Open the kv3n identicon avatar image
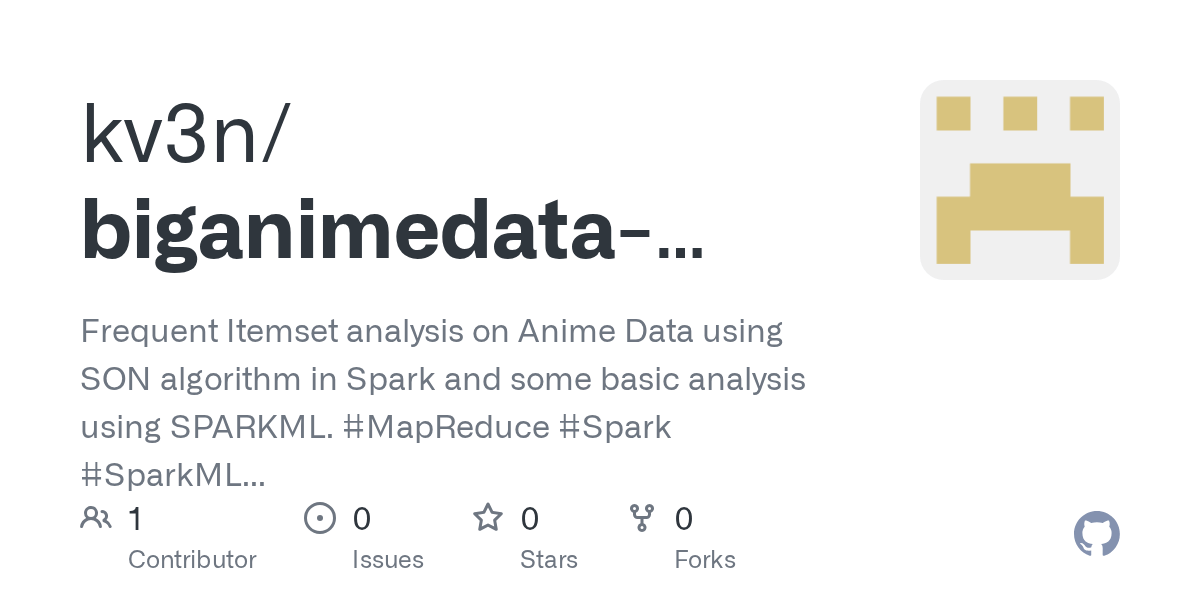 point(1019,180)
